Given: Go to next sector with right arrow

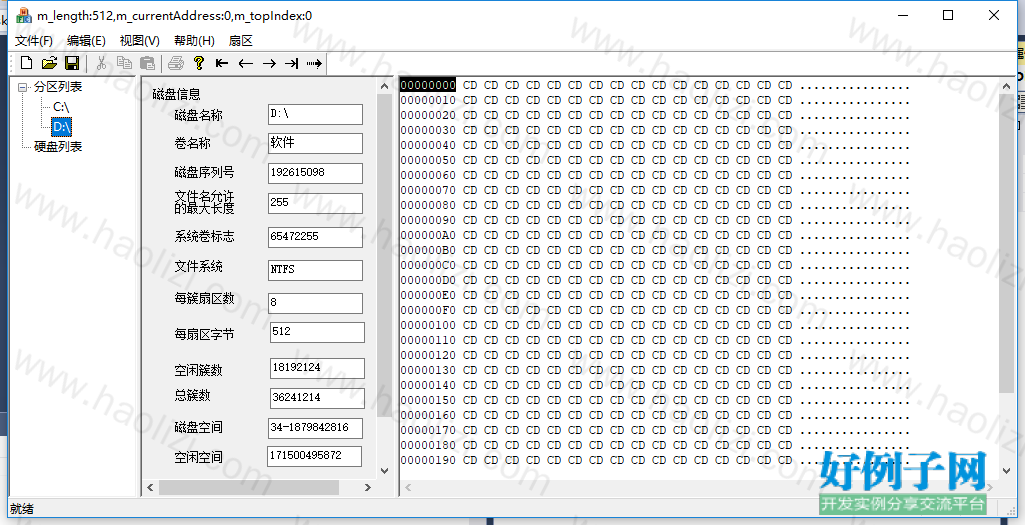Looking at the screenshot, I should (x=269, y=63).
